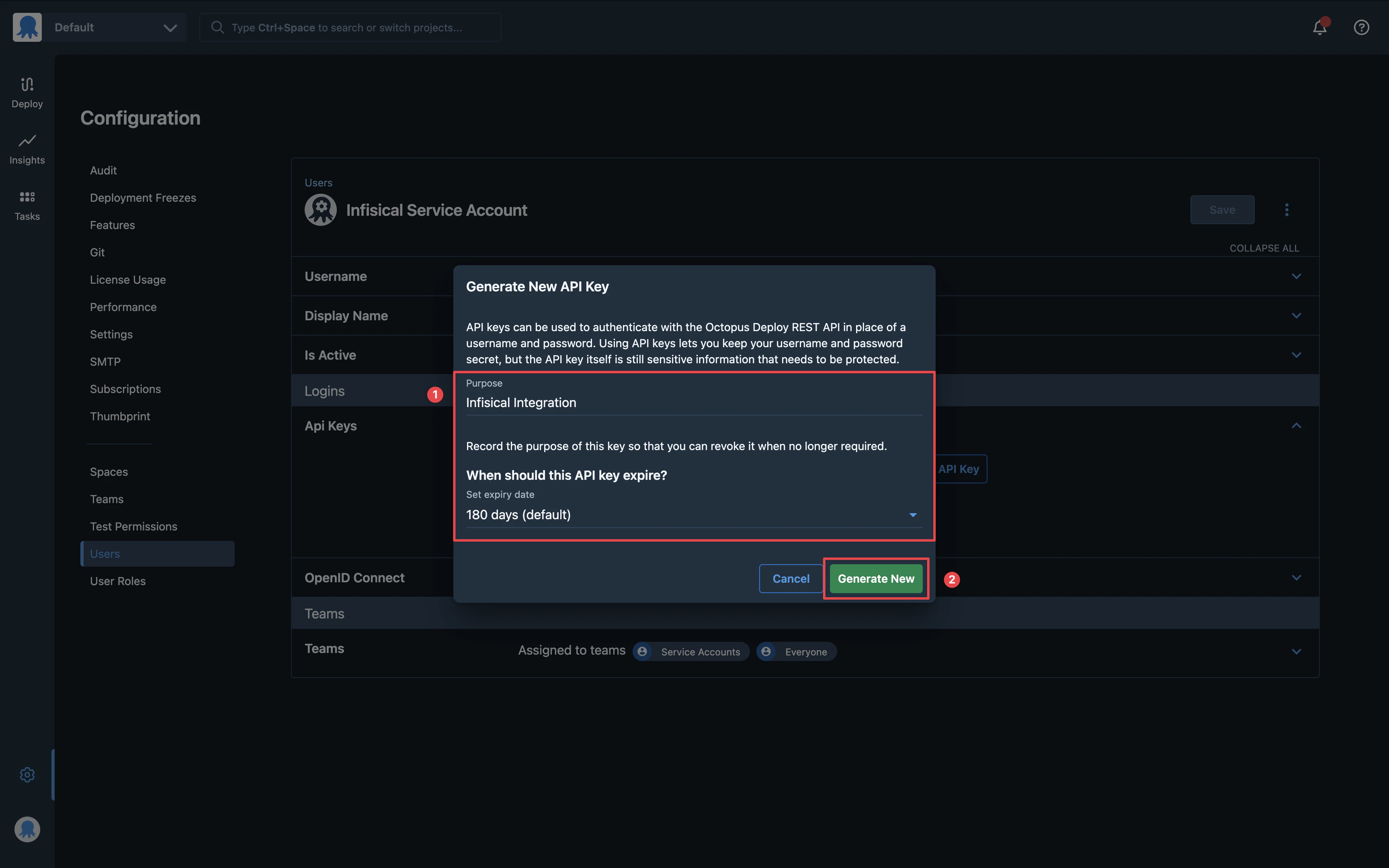Open Deployment Freezes menu item

click(x=143, y=197)
